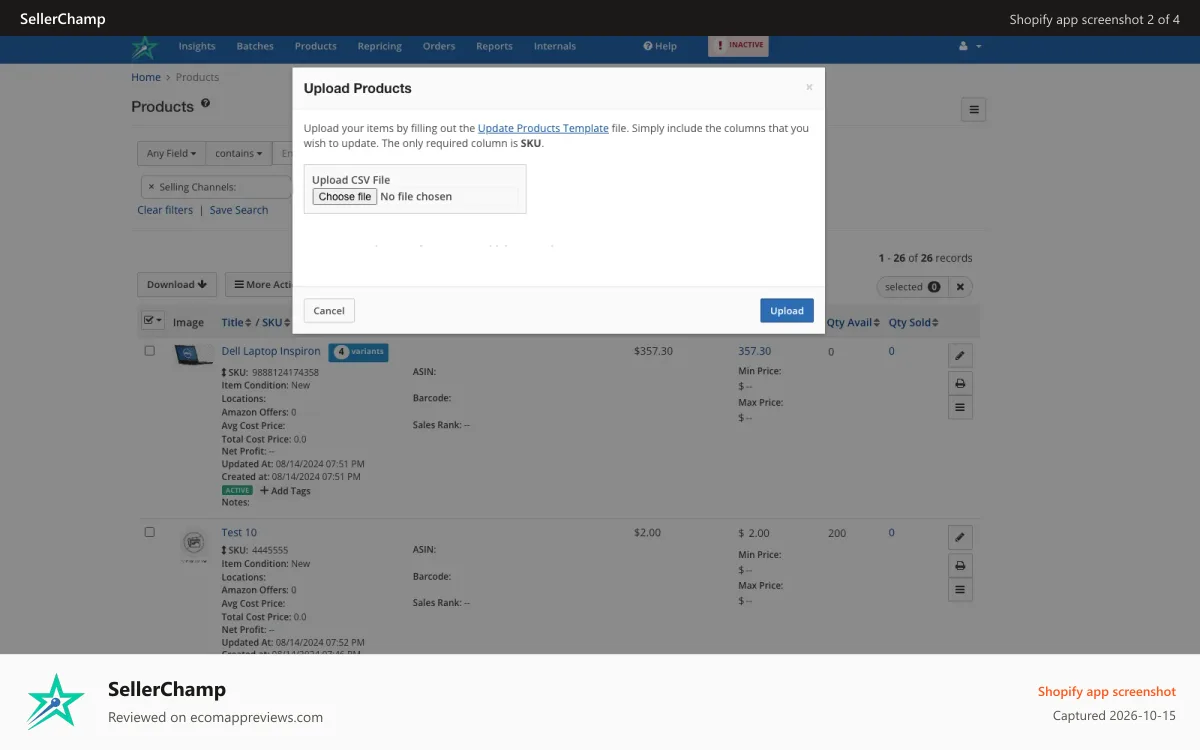This screenshot has height=750, width=1200.
Task: Click the clear selection X icon
Action: (960, 287)
